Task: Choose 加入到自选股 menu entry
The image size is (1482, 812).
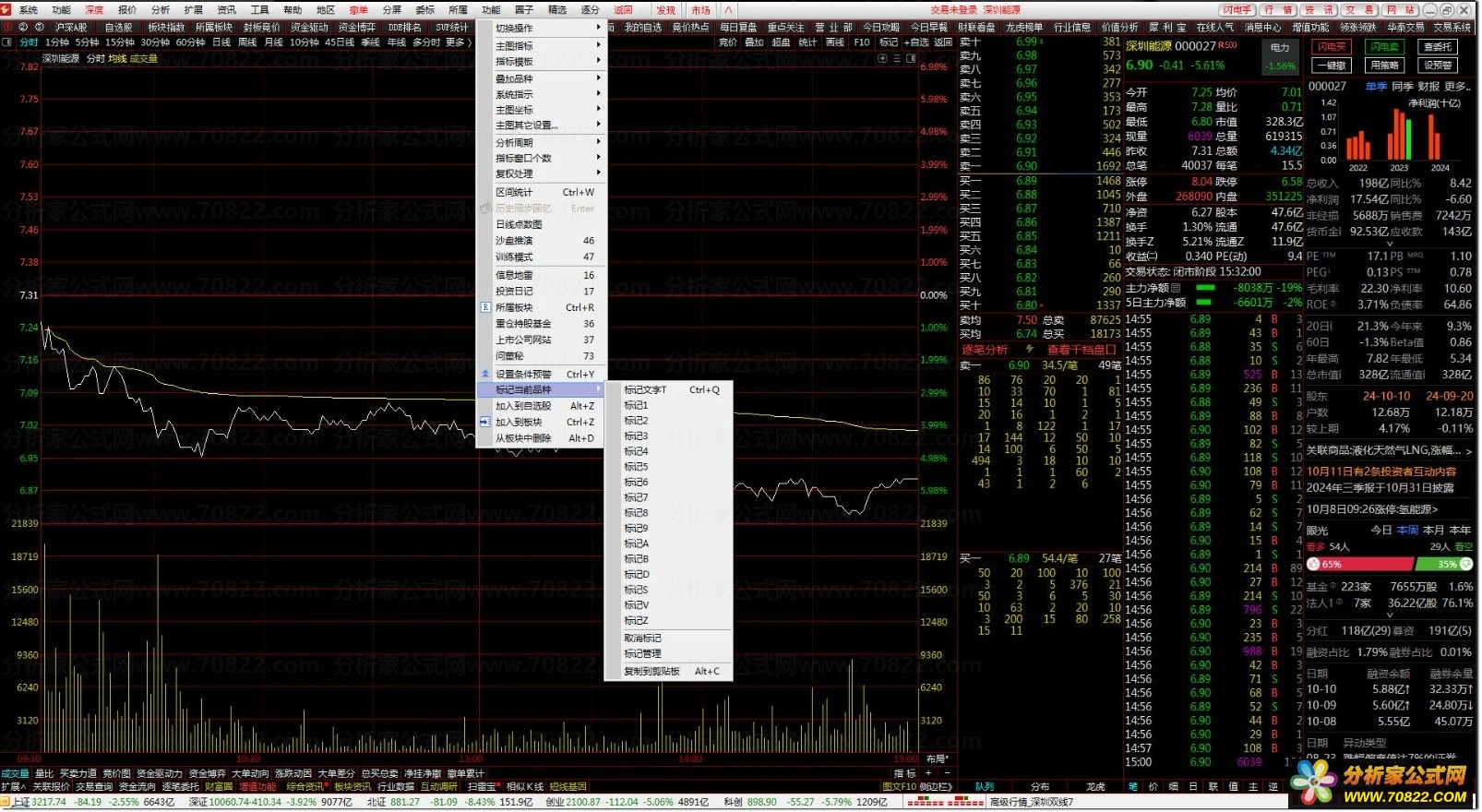Action: click(541, 406)
